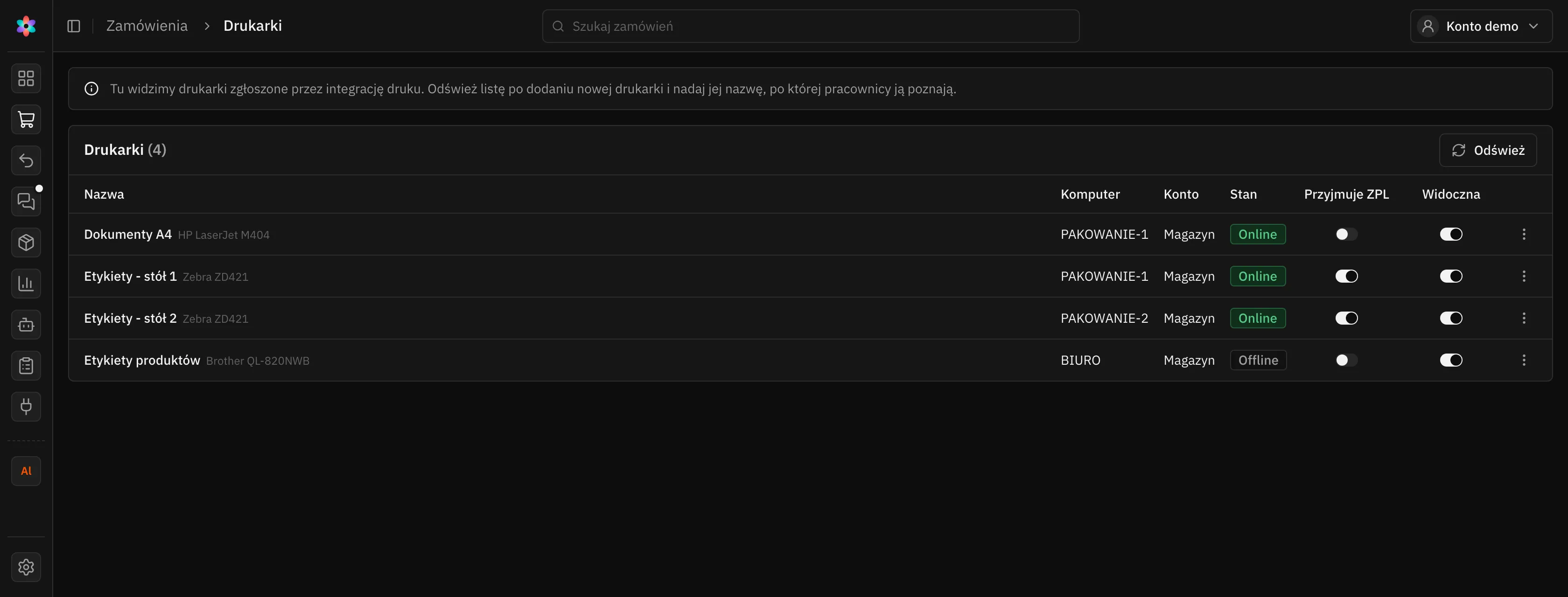Open the chat messages icon in sidebar
This screenshot has width=1568, height=597.
click(26, 201)
